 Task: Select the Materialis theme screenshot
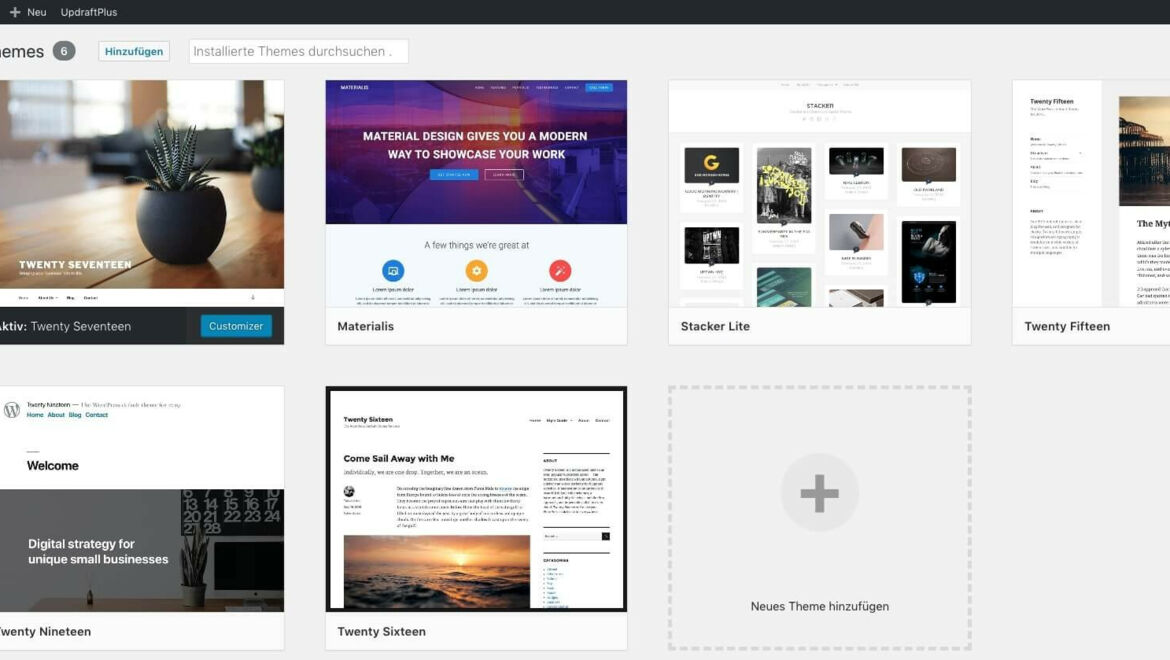(476, 193)
